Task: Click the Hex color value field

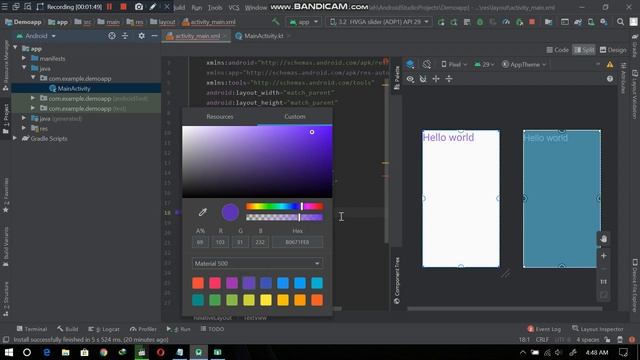Action: 297,242
